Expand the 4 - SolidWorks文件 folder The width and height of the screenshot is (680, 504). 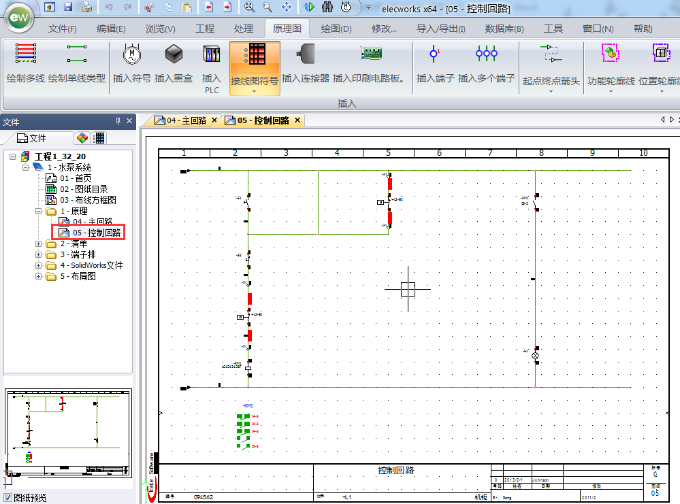tap(38, 266)
